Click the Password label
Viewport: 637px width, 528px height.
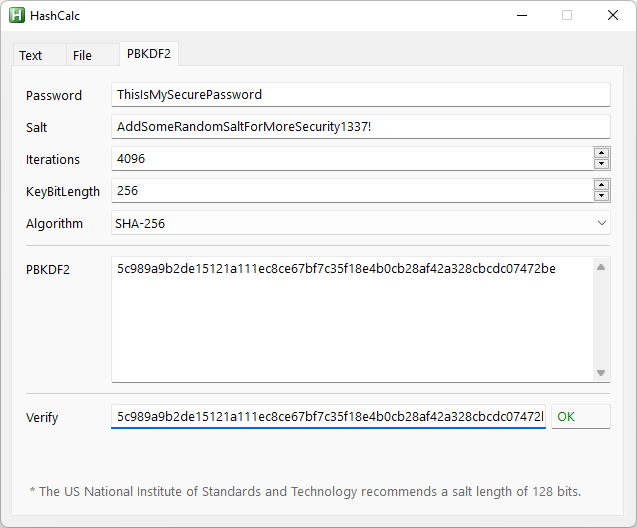tap(54, 96)
